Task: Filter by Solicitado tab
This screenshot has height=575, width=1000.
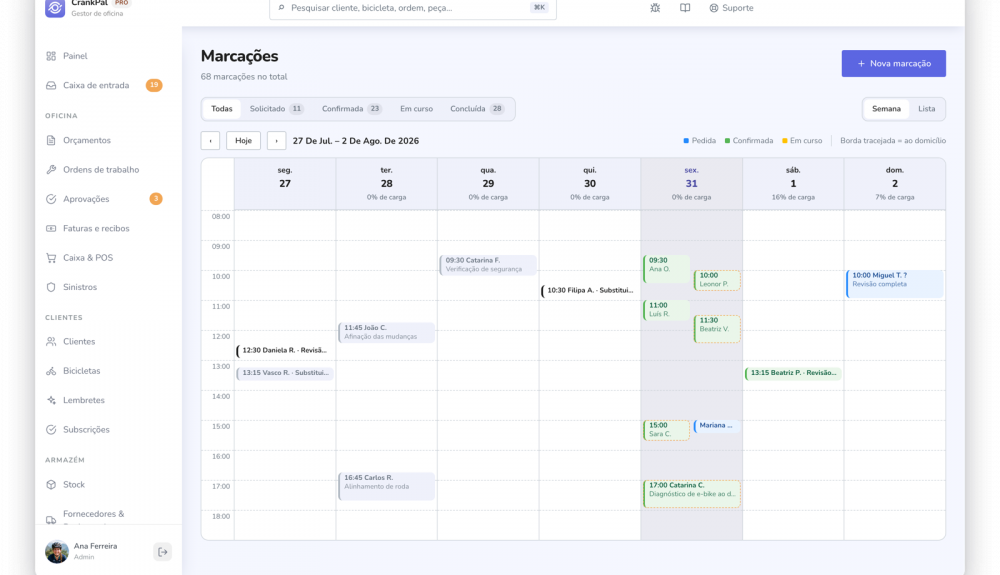Action: pos(276,109)
